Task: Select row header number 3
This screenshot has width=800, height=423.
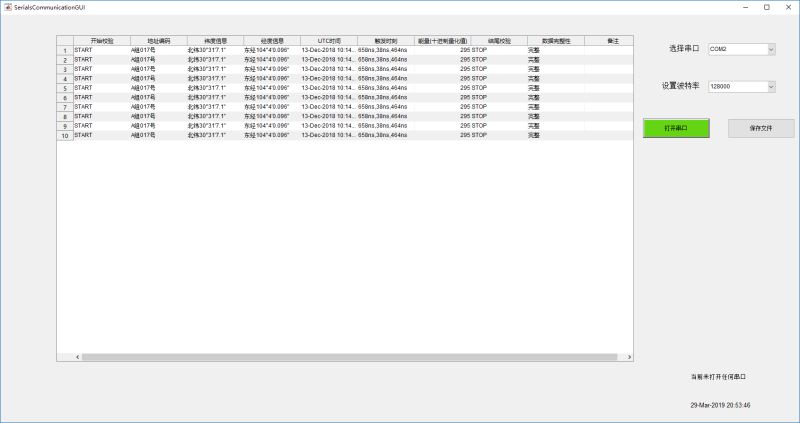Action: coord(65,69)
